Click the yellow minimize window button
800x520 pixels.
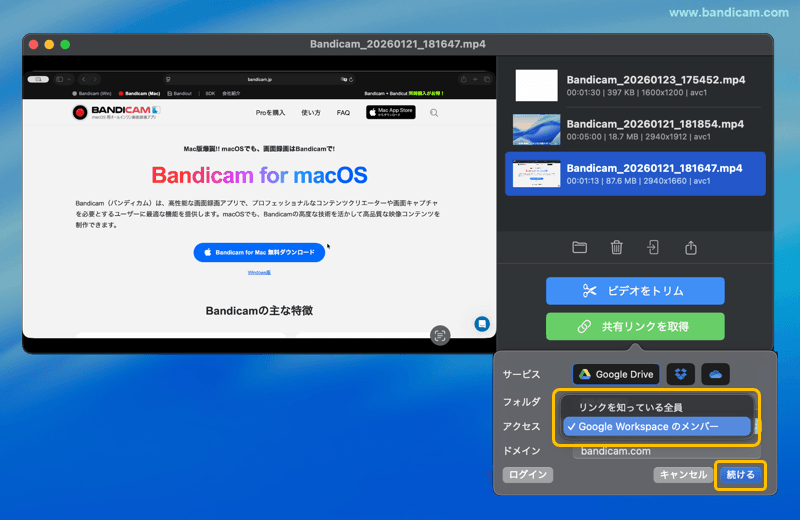pyautogui.click(x=49, y=44)
